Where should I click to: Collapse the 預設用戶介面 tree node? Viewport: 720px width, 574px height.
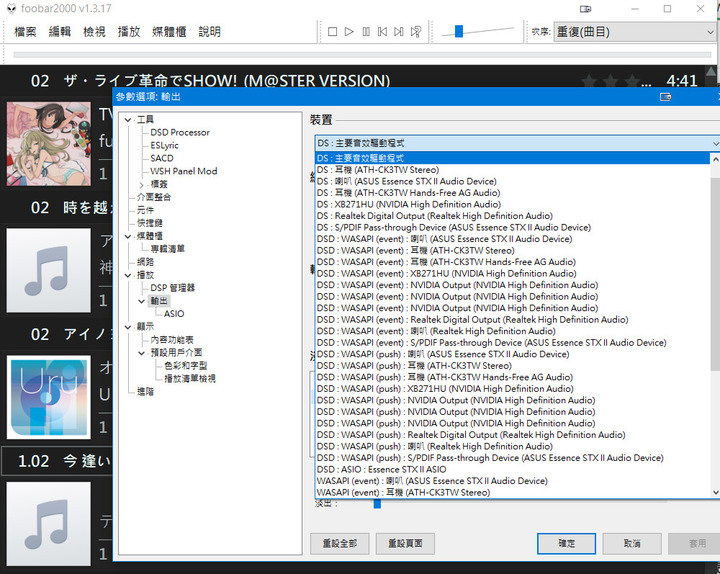coord(141,353)
